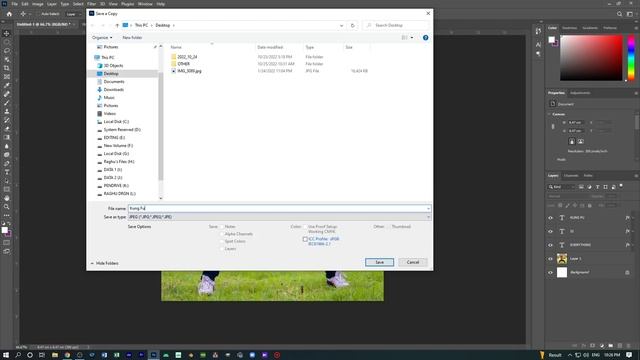Open the layer Kind filter dropdown
Viewport: 640px width, 360px height.
pos(561,187)
